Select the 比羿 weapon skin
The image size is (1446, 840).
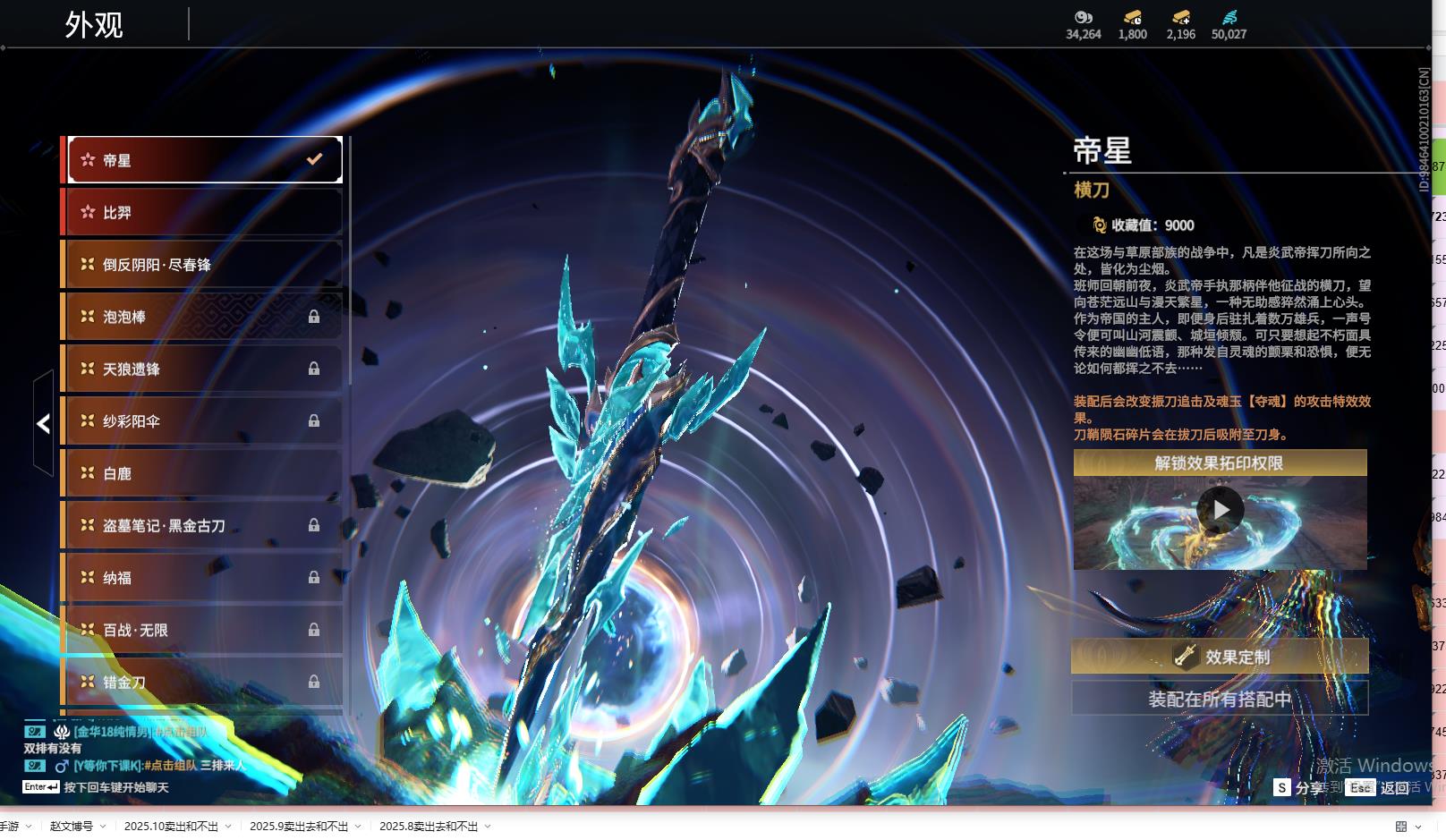coord(202,212)
